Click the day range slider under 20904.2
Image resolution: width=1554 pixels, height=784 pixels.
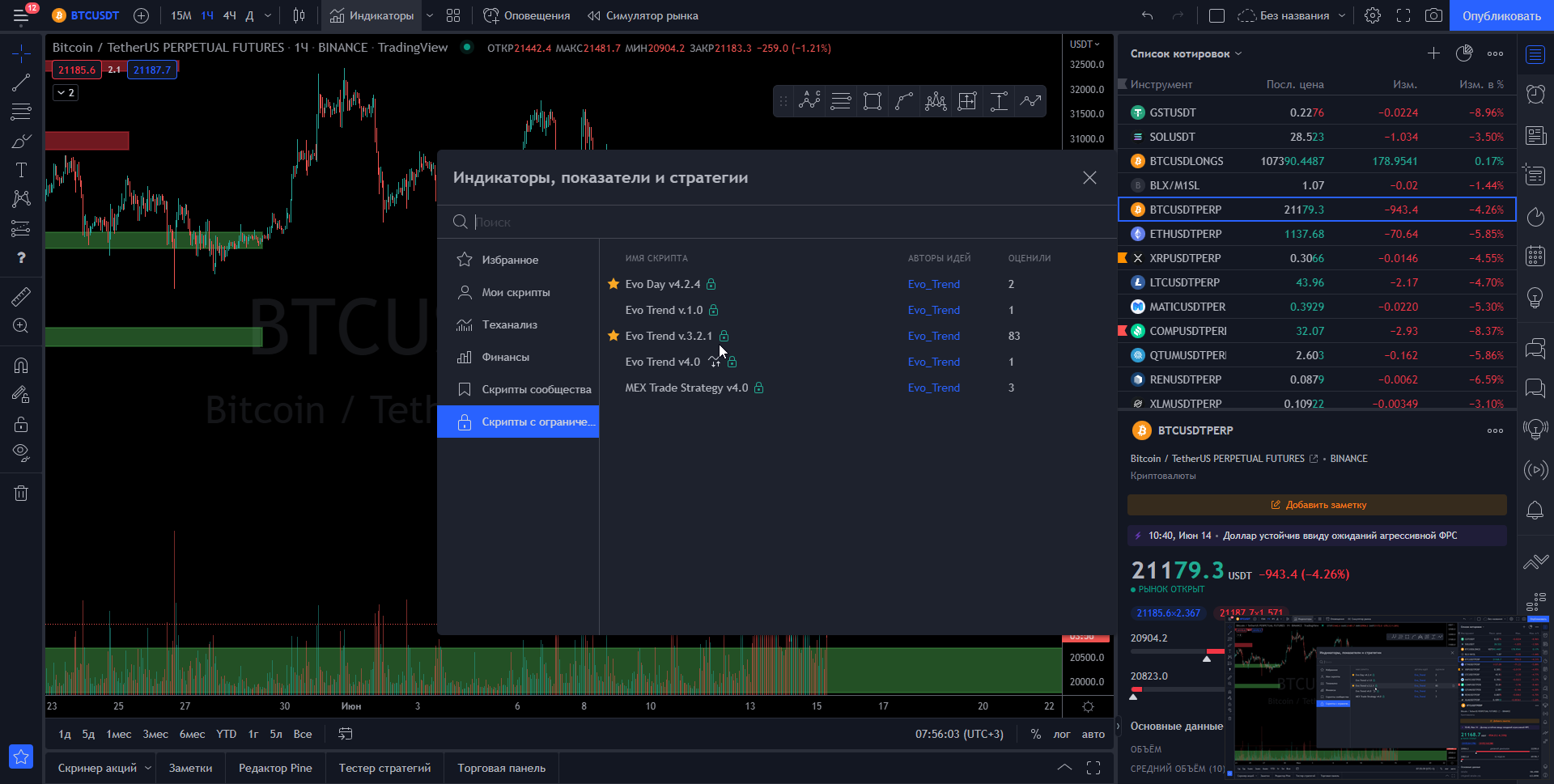point(1178,651)
